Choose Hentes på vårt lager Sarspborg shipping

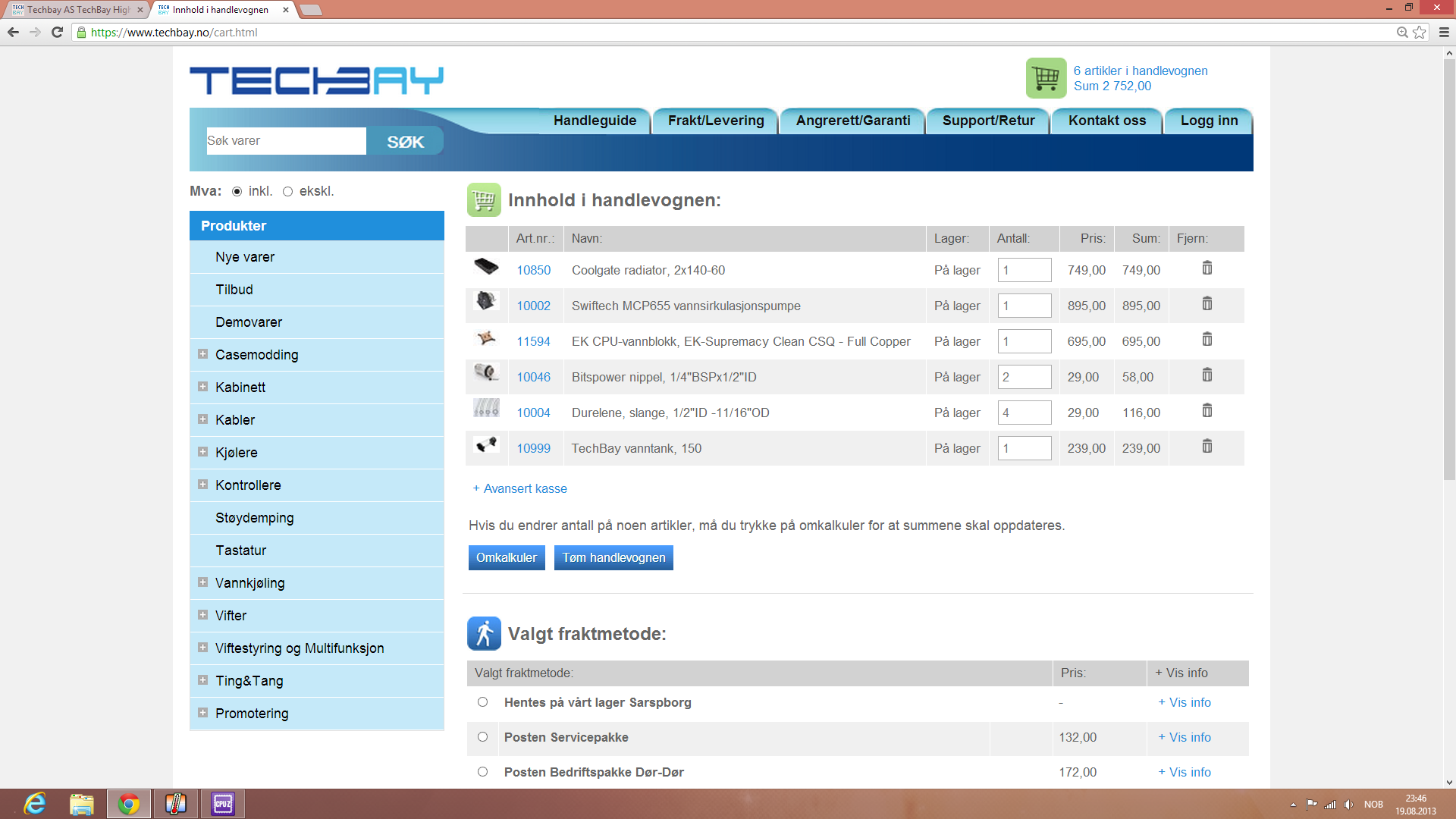click(x=482, y=702)
